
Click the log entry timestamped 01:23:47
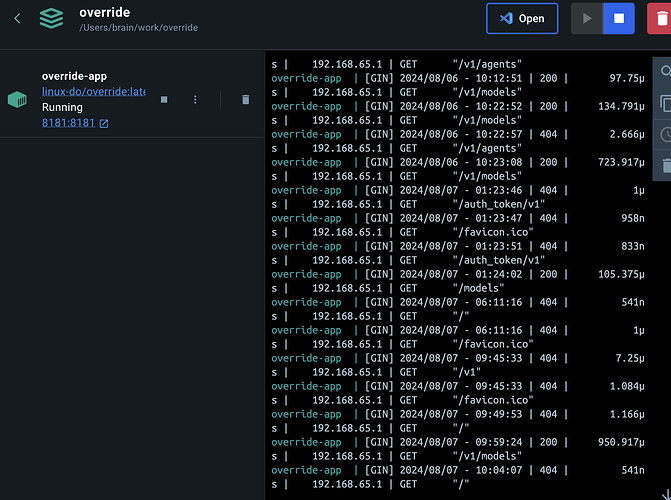pyautogui.click(x=458, y=218)
